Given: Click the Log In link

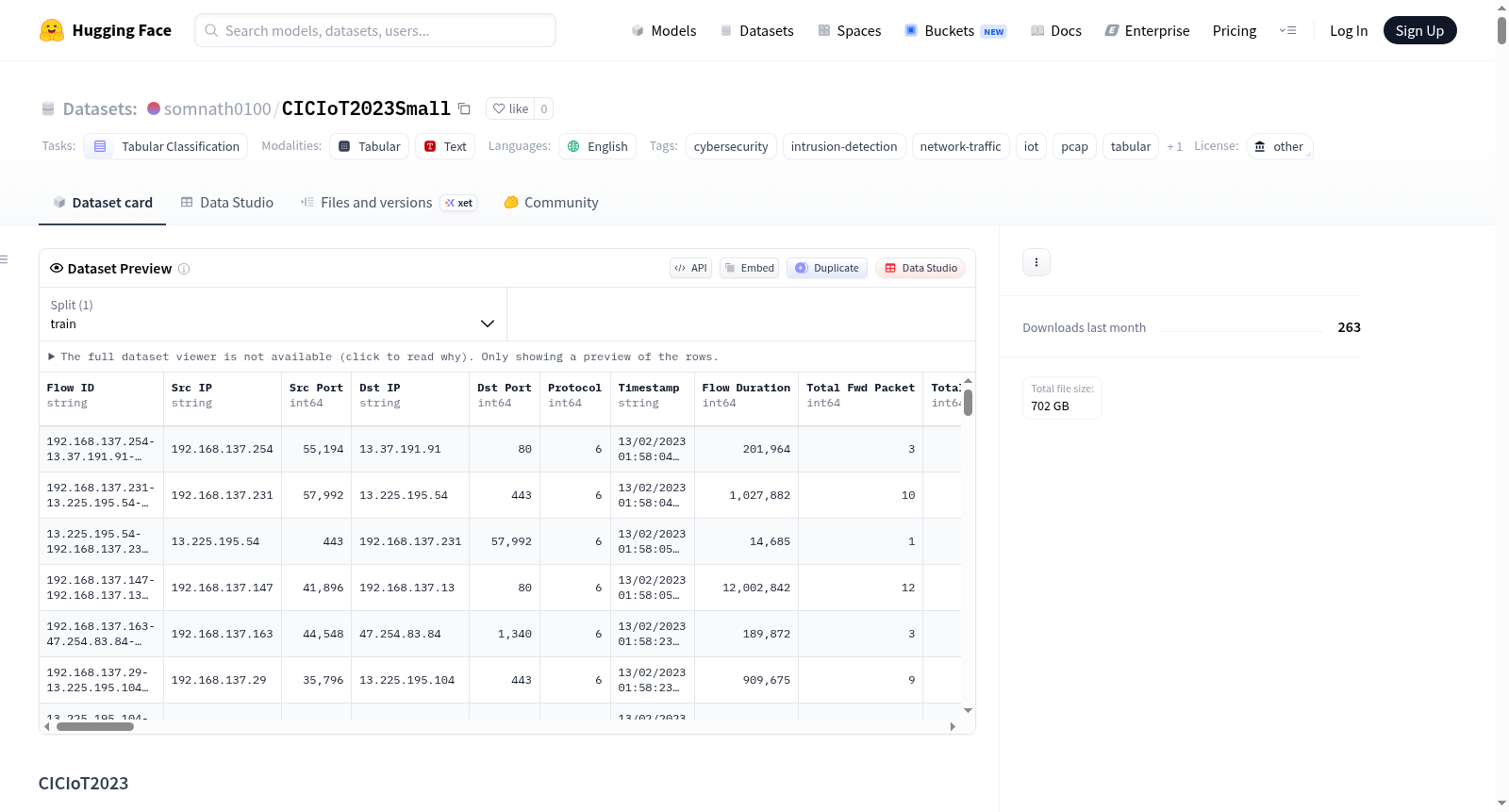Looking at the screenshot, I should [x=1349, y=30].
